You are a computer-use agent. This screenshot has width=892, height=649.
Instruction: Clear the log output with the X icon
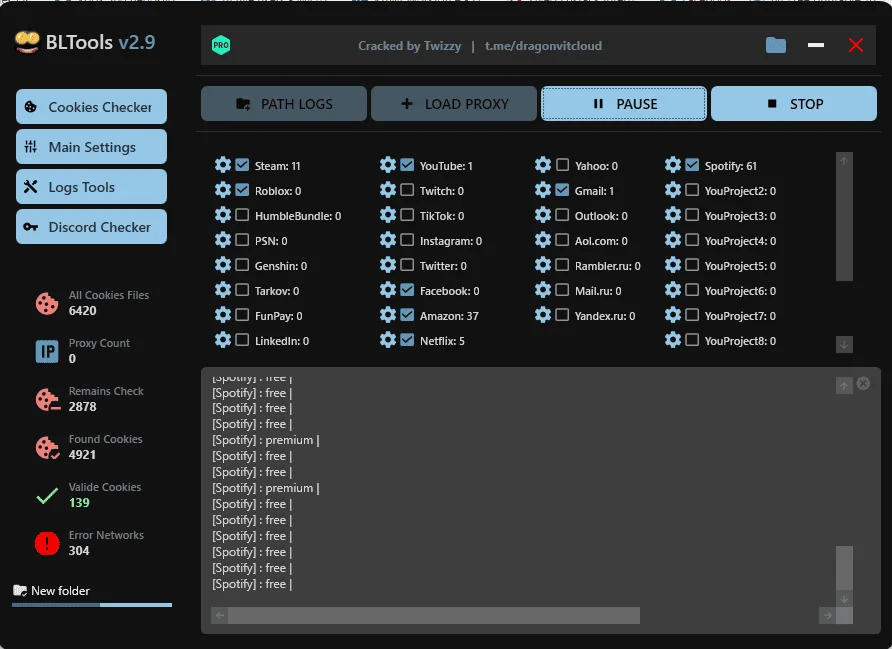pos(864,383)
